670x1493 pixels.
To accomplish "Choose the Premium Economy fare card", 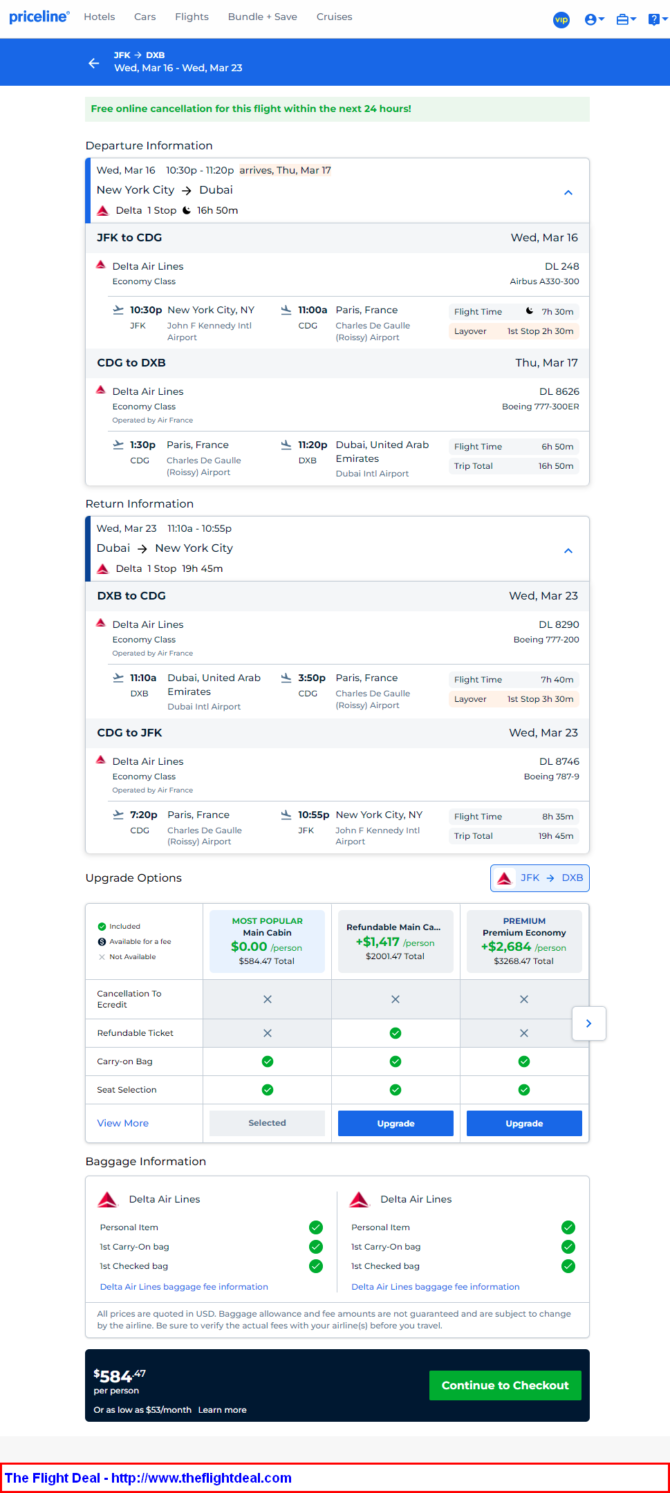I will tap(524, 941).
